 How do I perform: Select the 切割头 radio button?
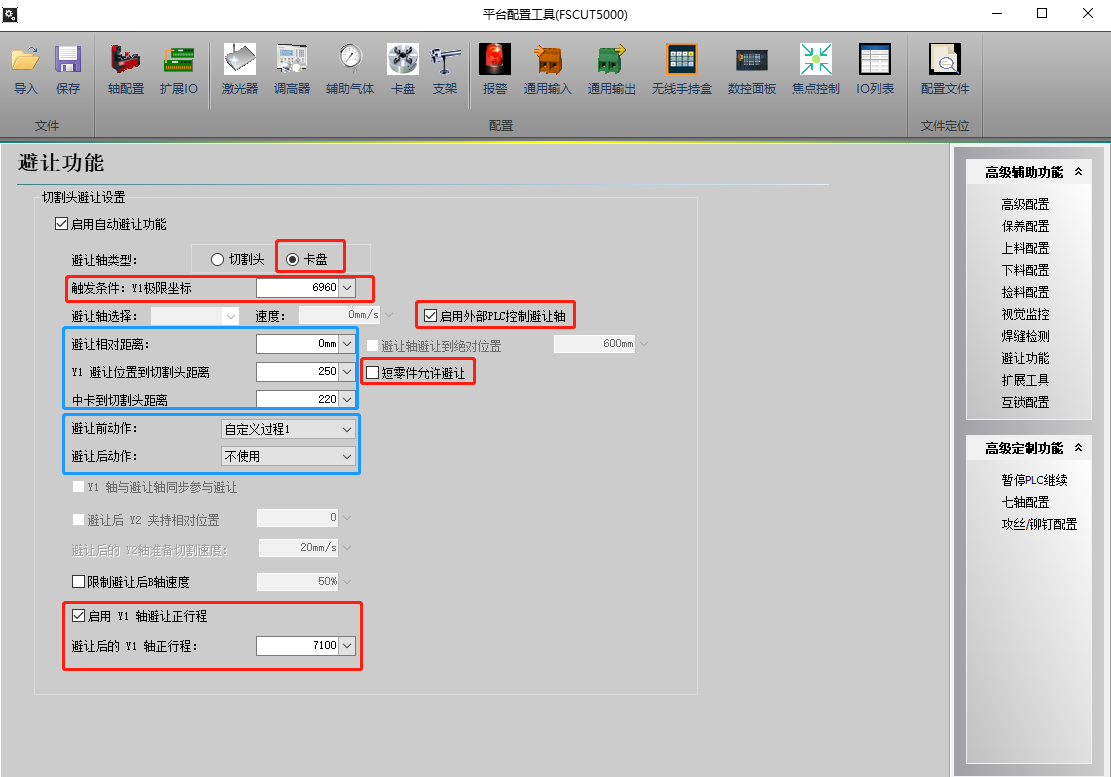point(217,259)
